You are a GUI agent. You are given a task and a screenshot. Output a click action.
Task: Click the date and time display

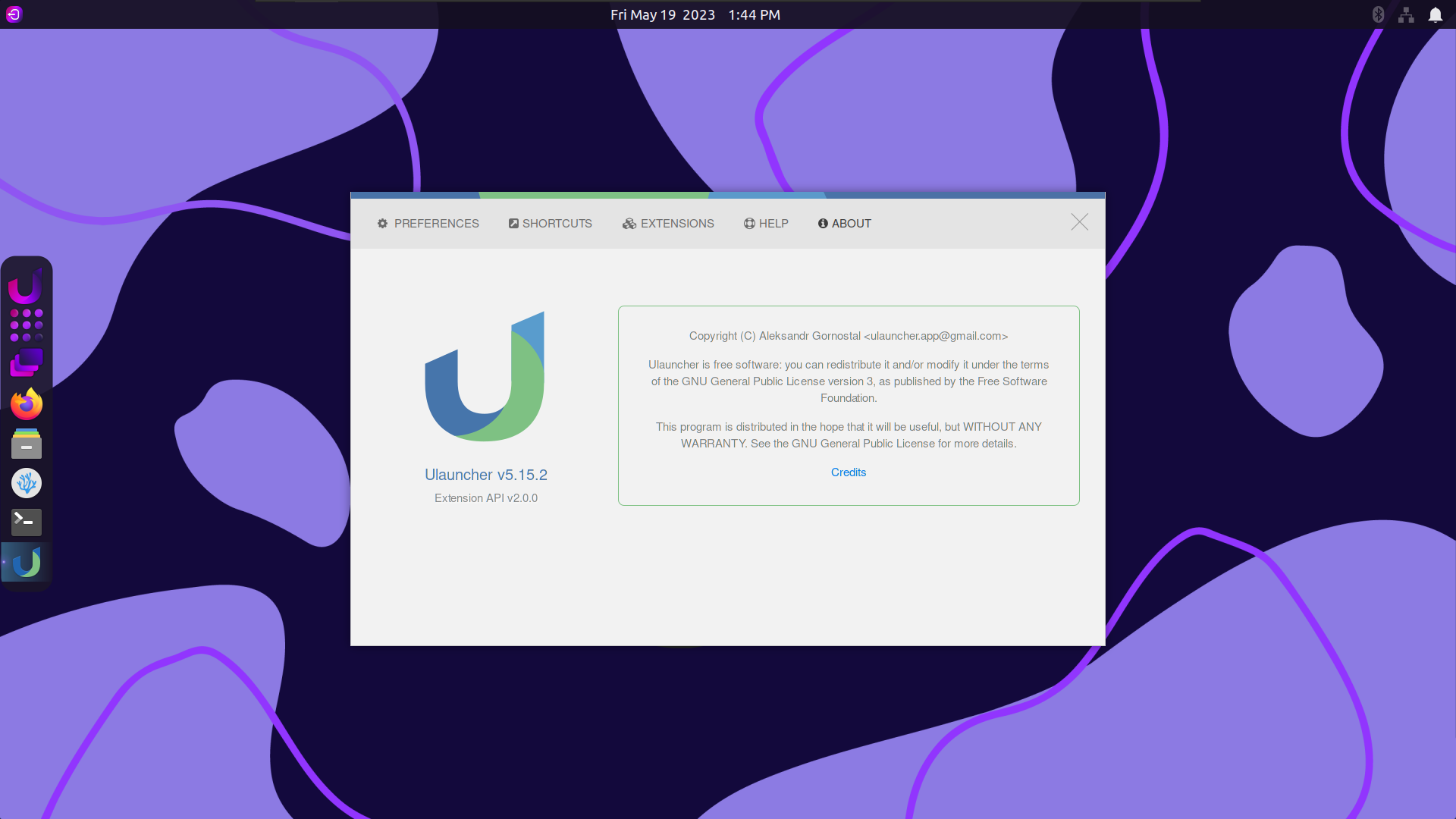695,14
